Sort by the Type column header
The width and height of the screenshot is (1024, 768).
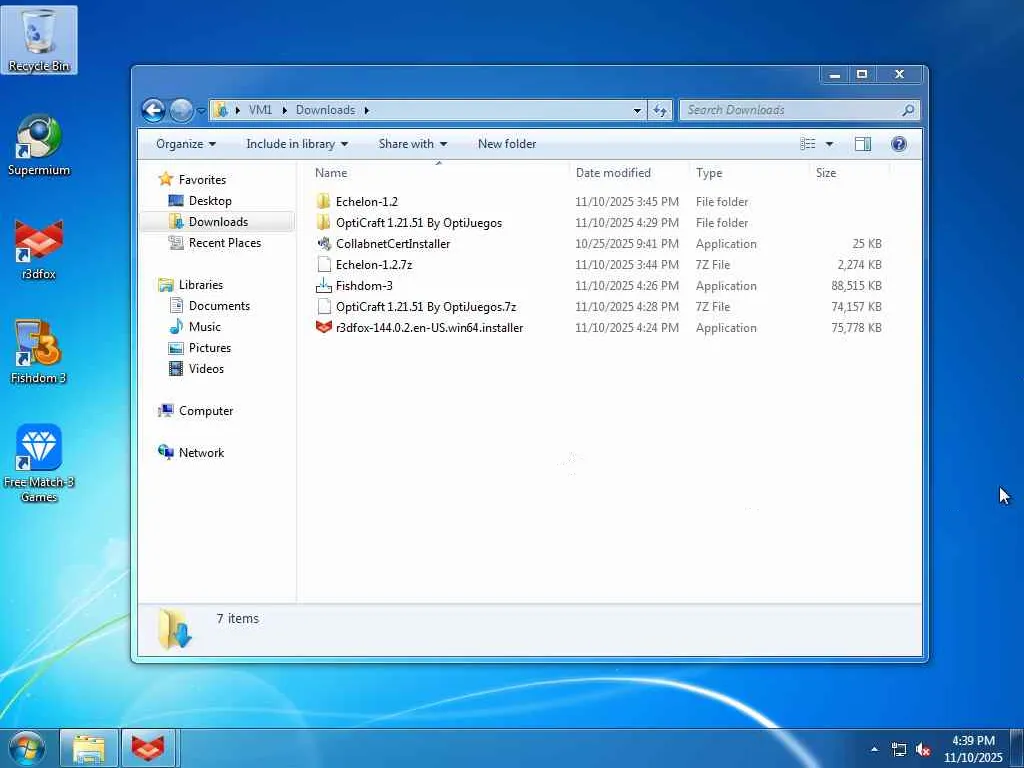pyautogui.click(x=749, y=173)
